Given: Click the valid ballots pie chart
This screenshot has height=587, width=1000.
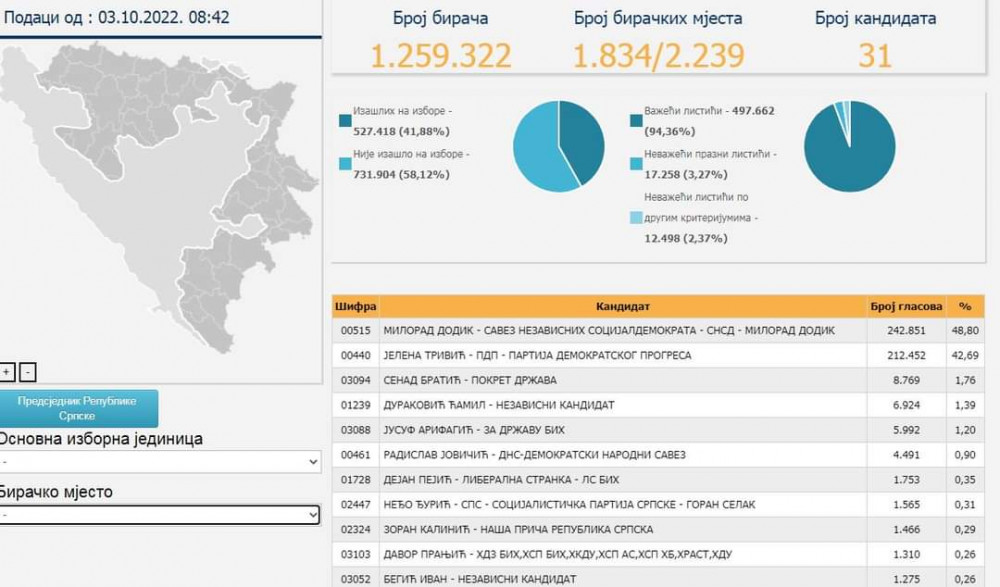Looking at the screenshot, I should click(849, 146).
